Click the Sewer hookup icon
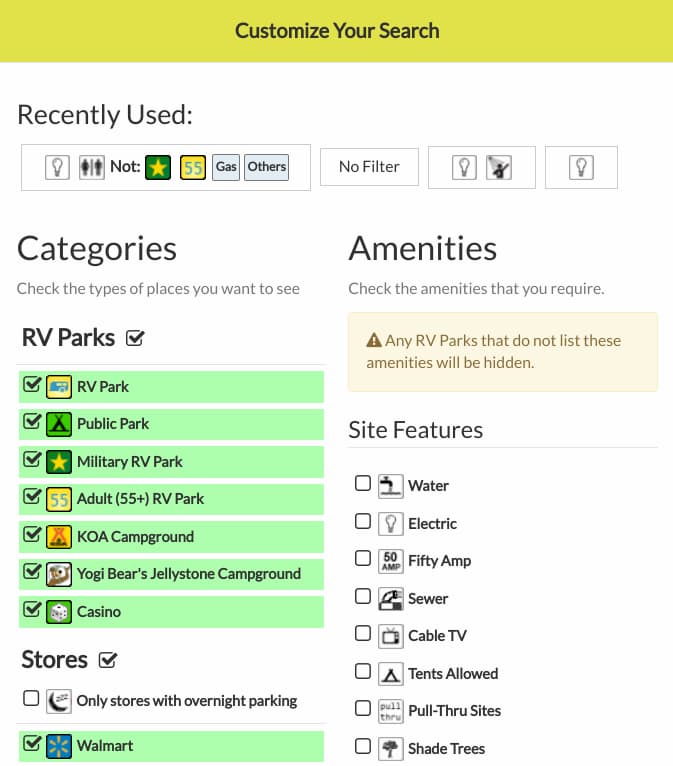 pos(391,598)
